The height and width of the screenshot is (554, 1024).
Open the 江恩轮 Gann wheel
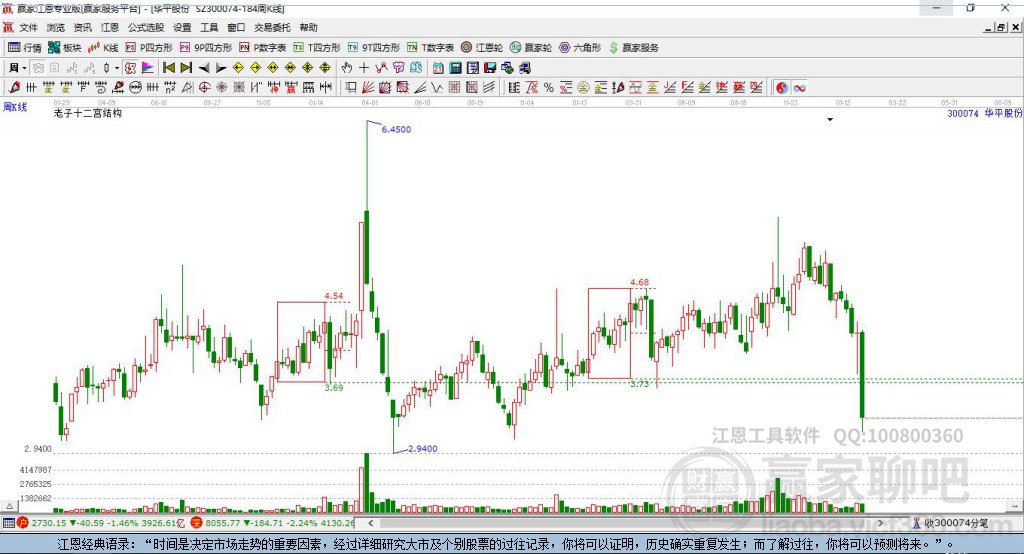[482, 48]
